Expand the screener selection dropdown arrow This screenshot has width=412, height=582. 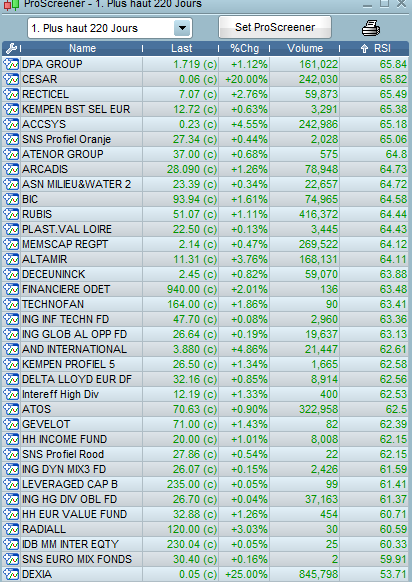point(182,28)
